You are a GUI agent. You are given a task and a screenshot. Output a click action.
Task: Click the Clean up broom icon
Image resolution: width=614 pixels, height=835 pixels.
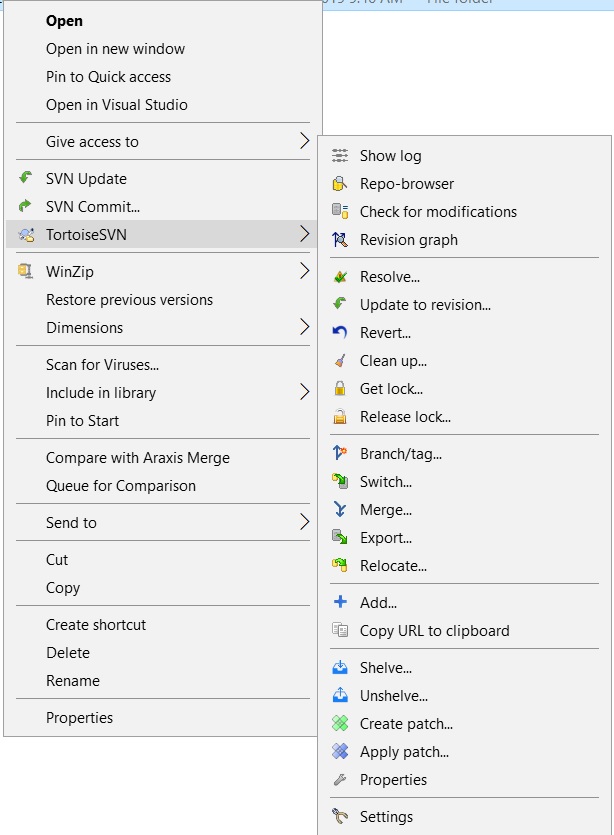click(340, 361)
